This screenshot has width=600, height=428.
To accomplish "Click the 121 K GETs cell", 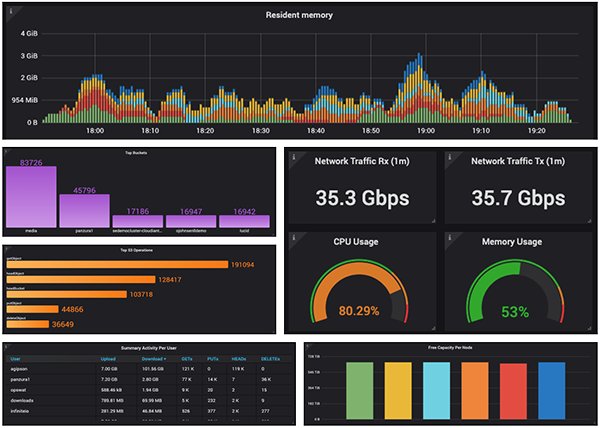I will tap(188, 369).
